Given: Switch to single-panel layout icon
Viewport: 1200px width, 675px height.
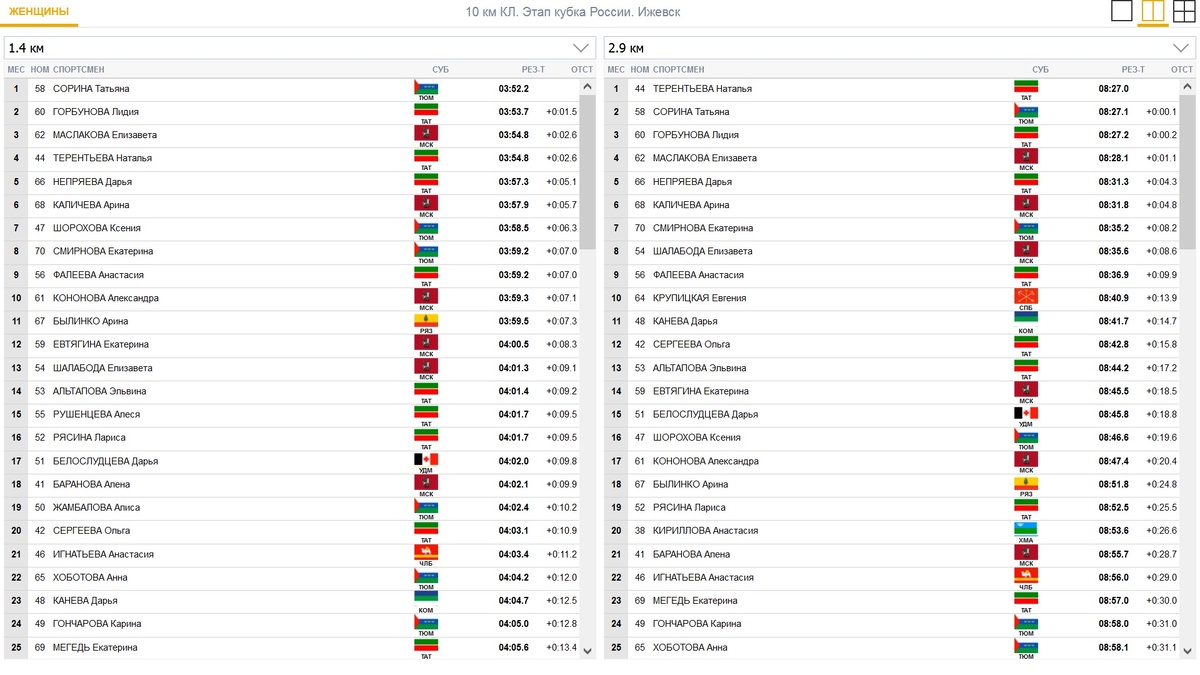Looking at the screenshot, I should 1122,11.
